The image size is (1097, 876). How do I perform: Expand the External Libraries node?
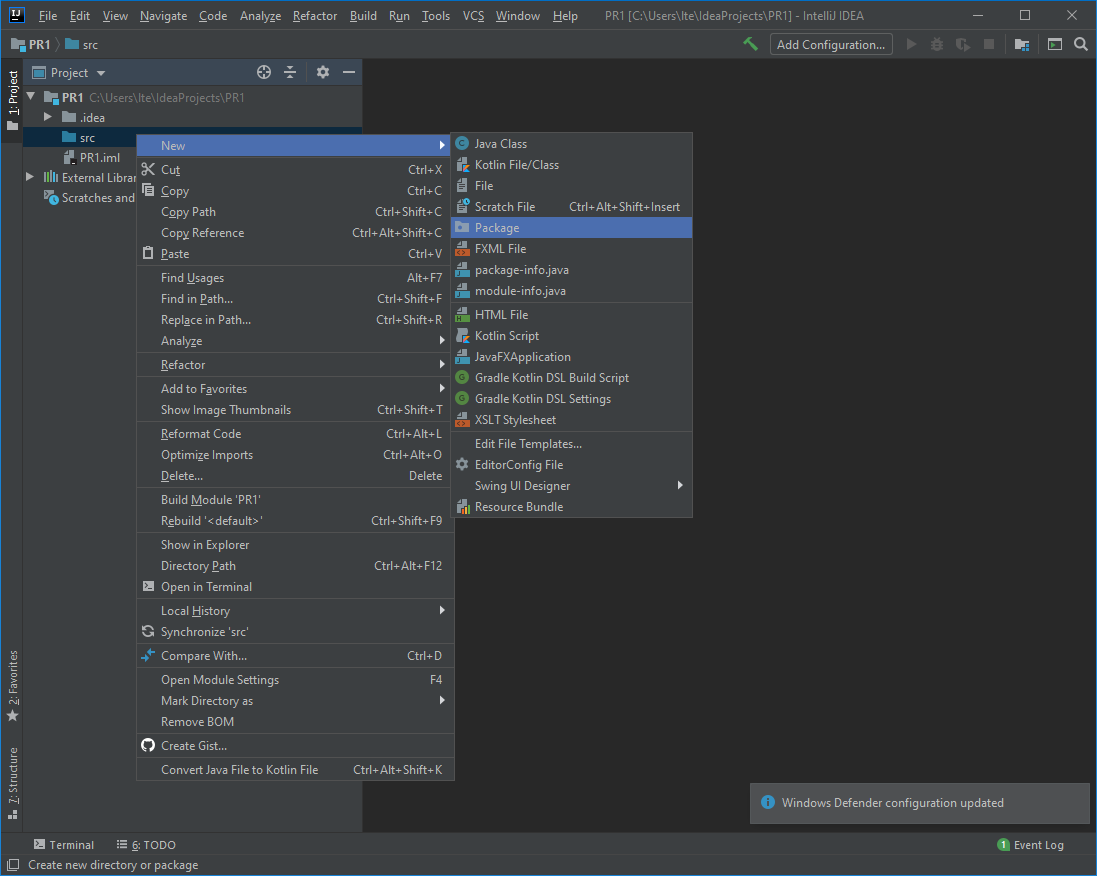[x=30, y=177]
